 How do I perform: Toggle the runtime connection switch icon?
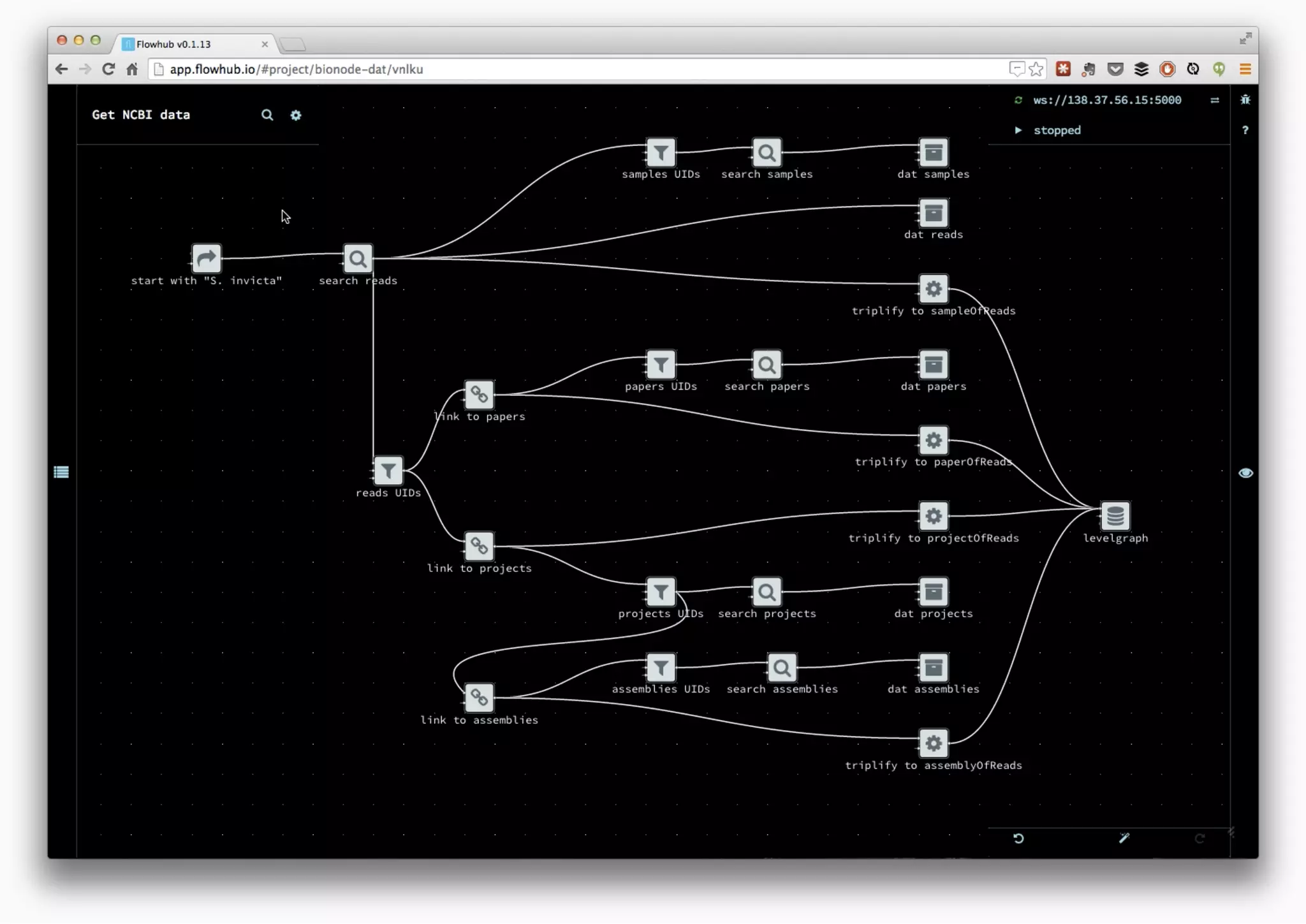(1214, 100)
